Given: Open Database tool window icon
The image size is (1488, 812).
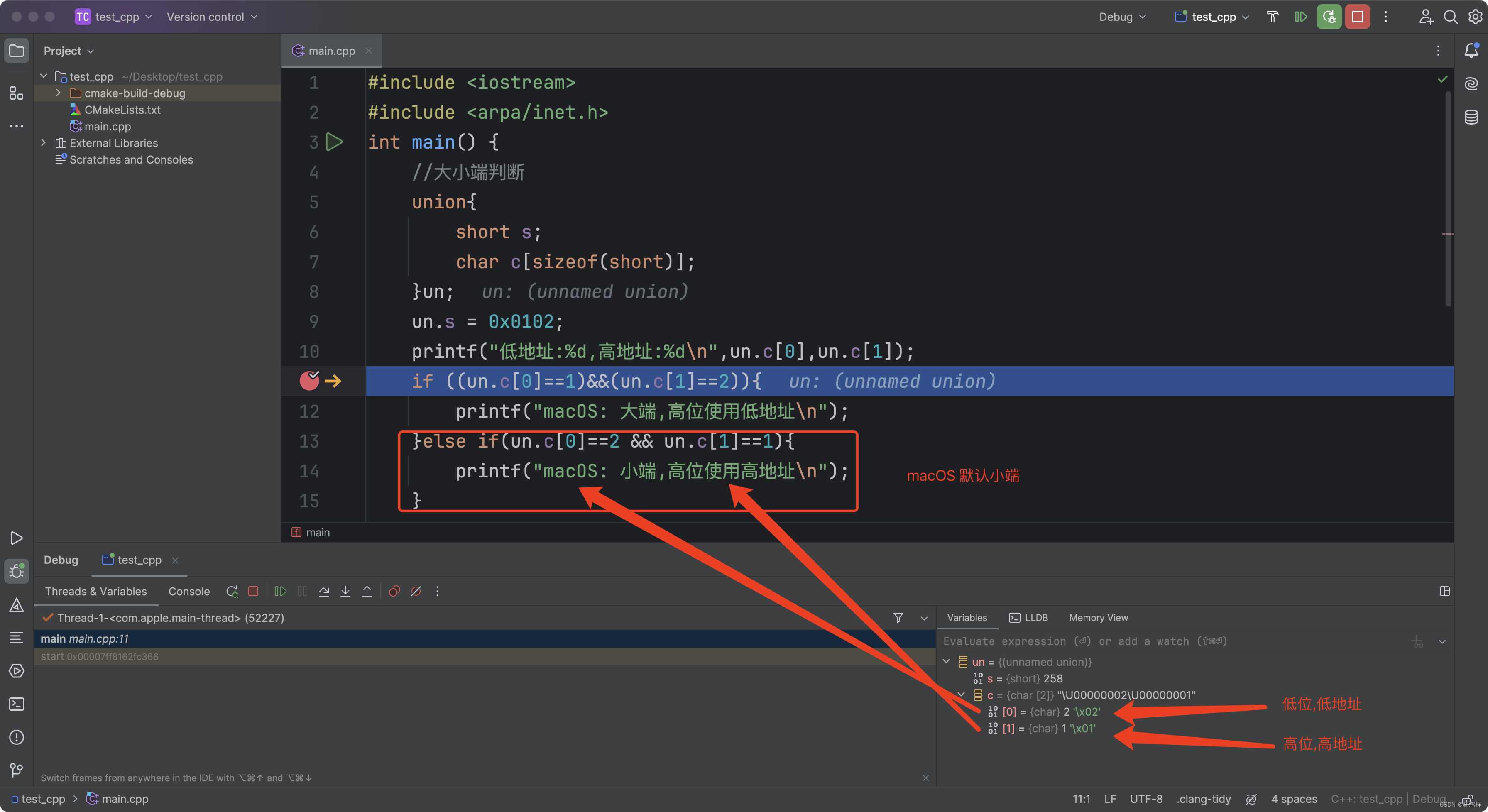Looking at the screenshot, I should pyautogui.click(x=1471, y=117).
